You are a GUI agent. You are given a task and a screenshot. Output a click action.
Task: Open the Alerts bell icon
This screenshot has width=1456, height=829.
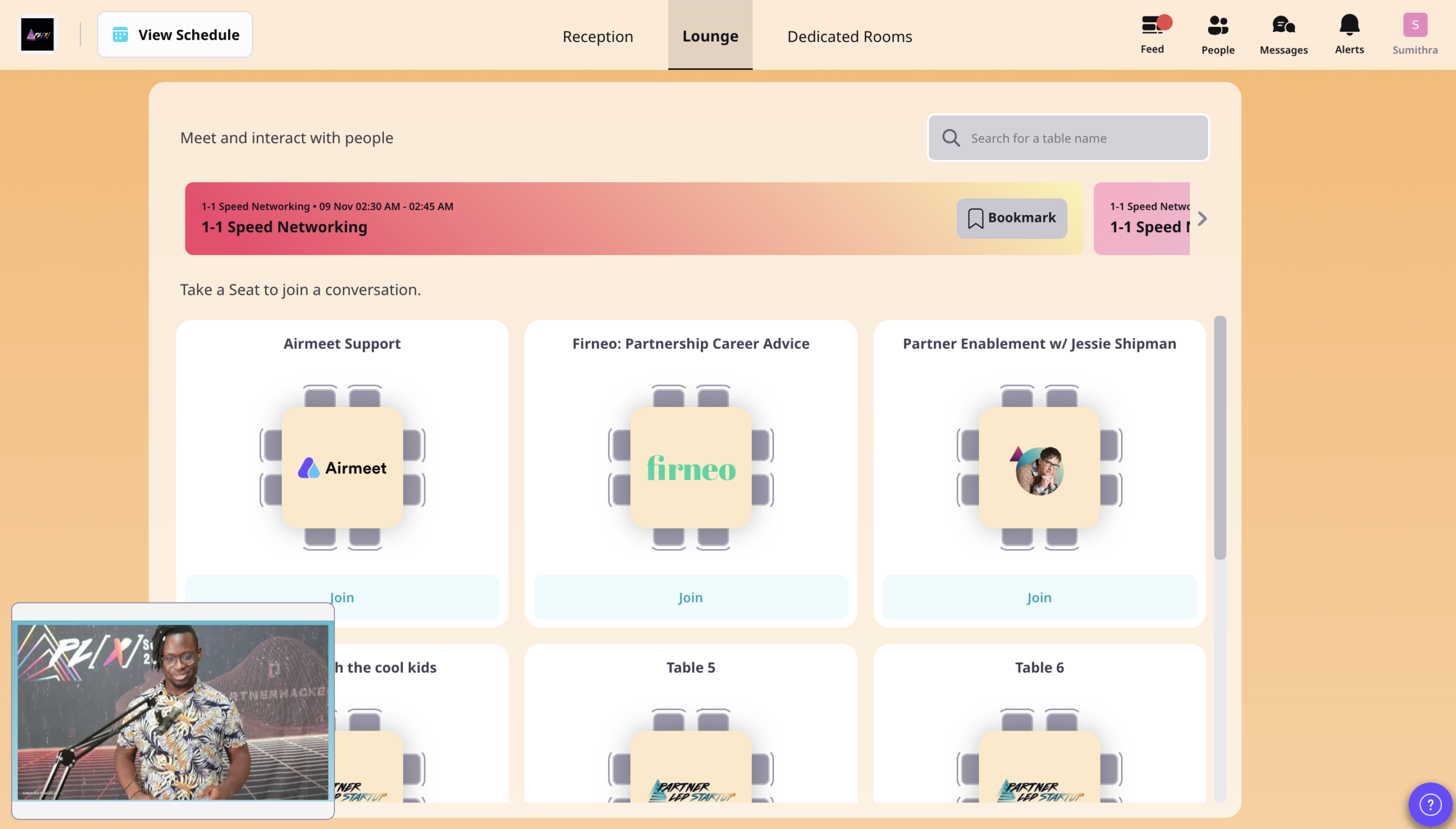(1349, 34)
